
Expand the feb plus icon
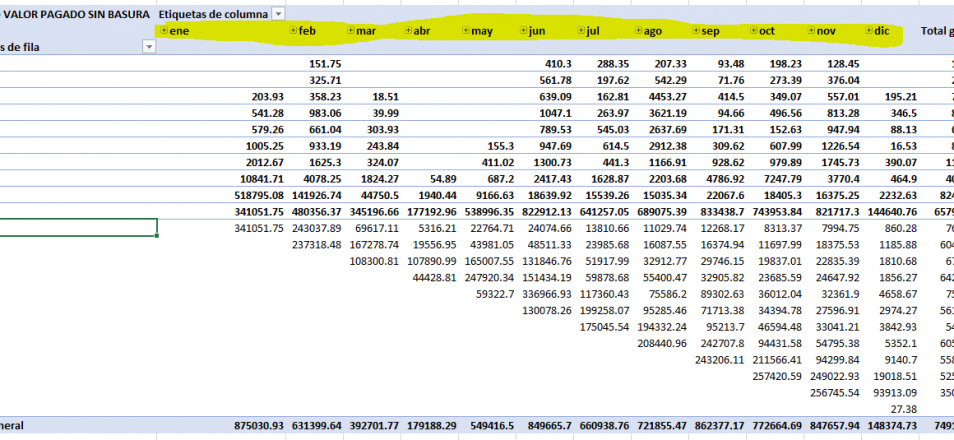point(293,31)
